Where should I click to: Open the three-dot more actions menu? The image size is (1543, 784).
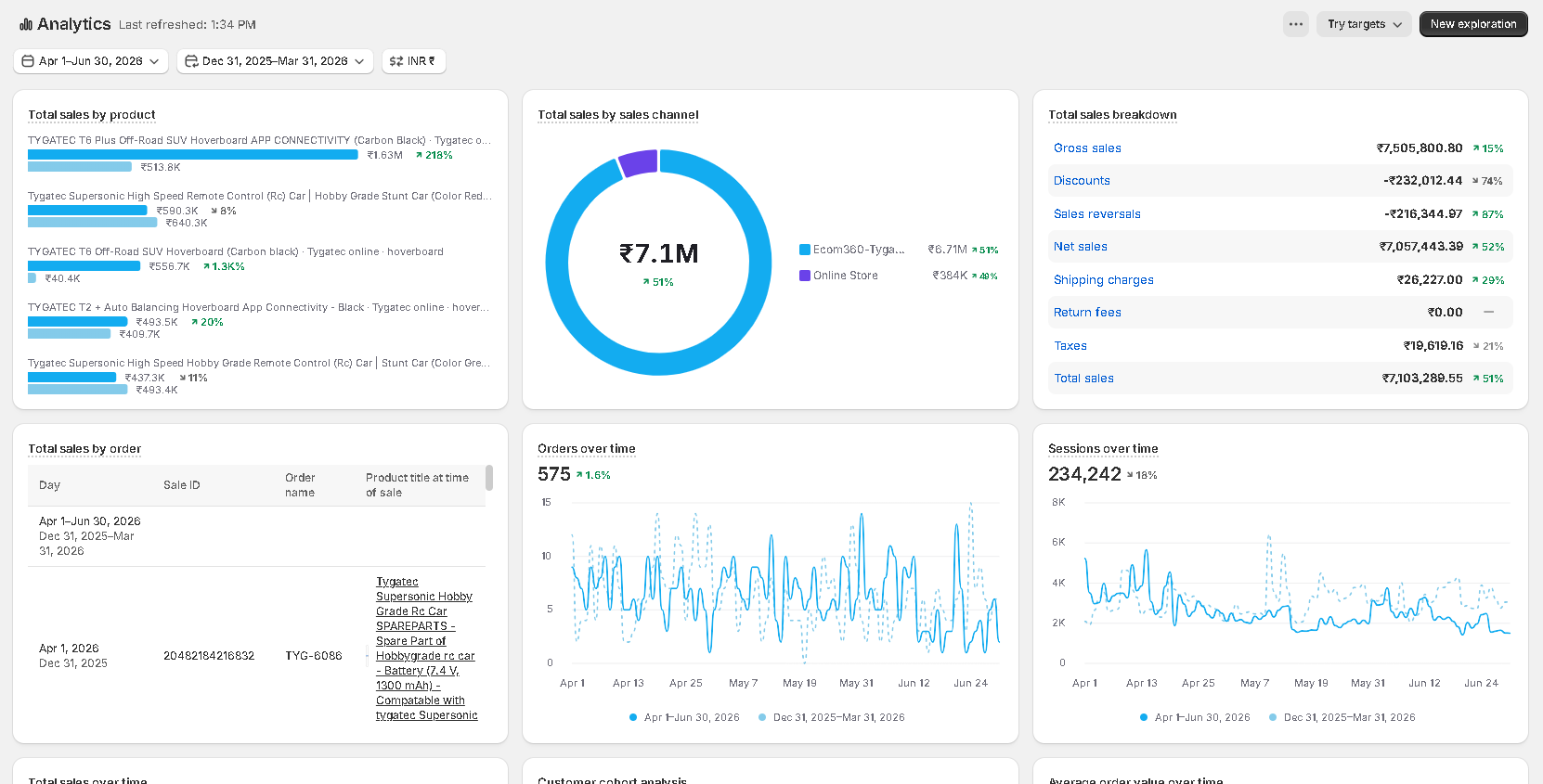pos(1296,24)
